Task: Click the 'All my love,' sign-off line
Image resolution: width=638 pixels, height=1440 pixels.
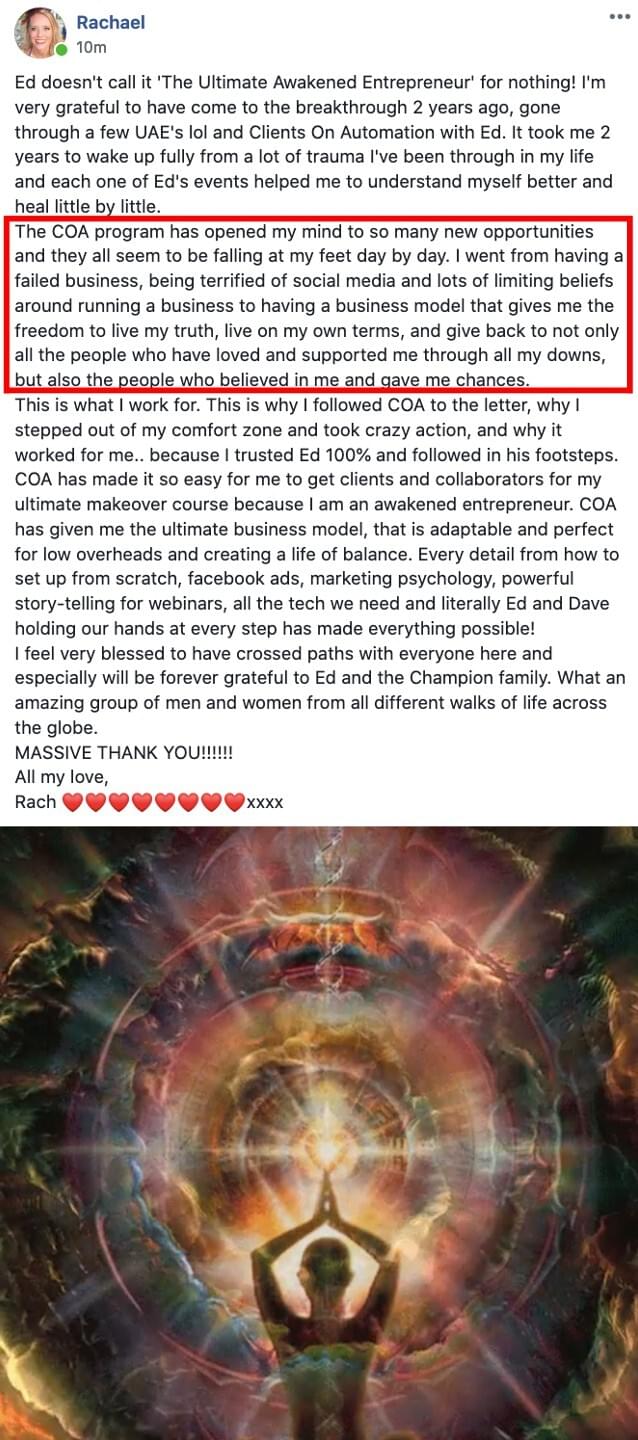Action: [59, 776]
